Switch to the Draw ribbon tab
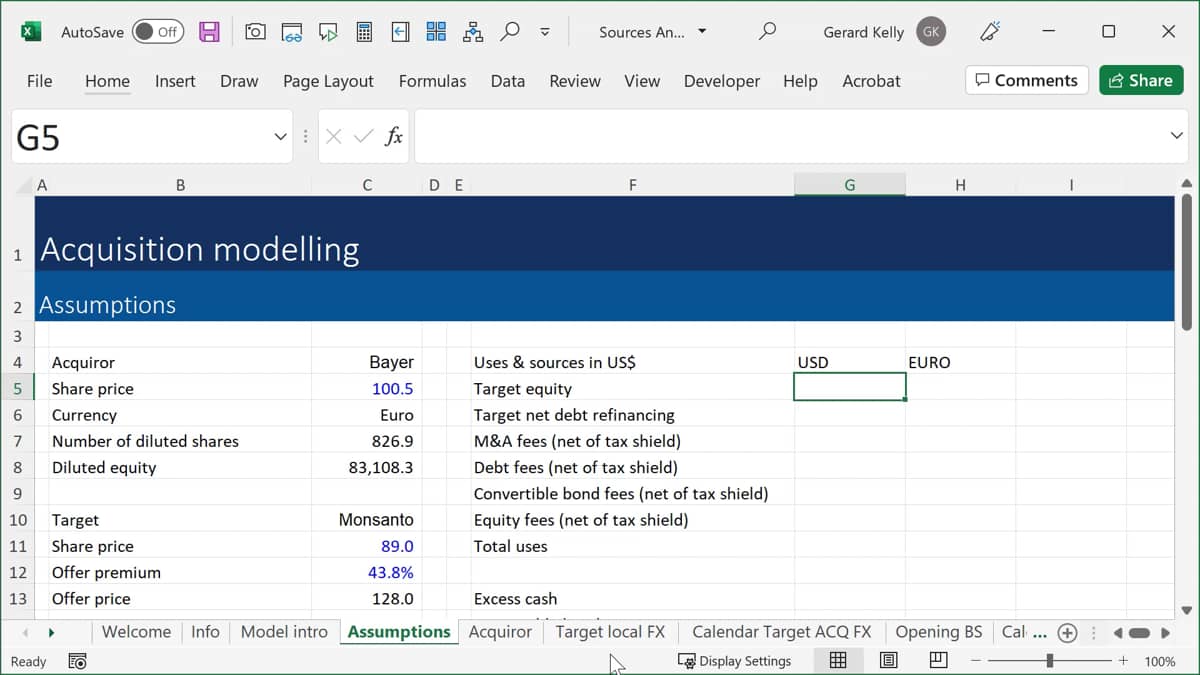 (239, 81)
